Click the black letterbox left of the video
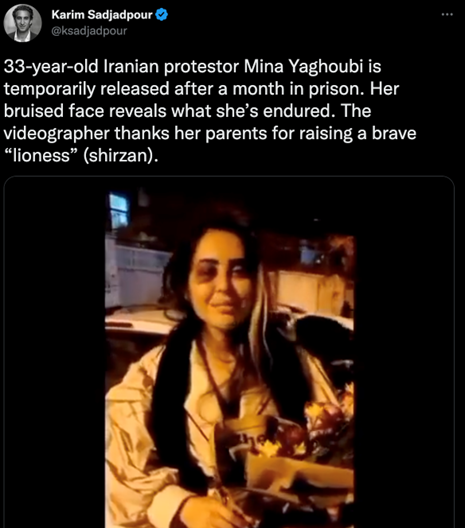The height and width of the screenshot is (528, 465). pyautogui.click(x=55, y=352)
